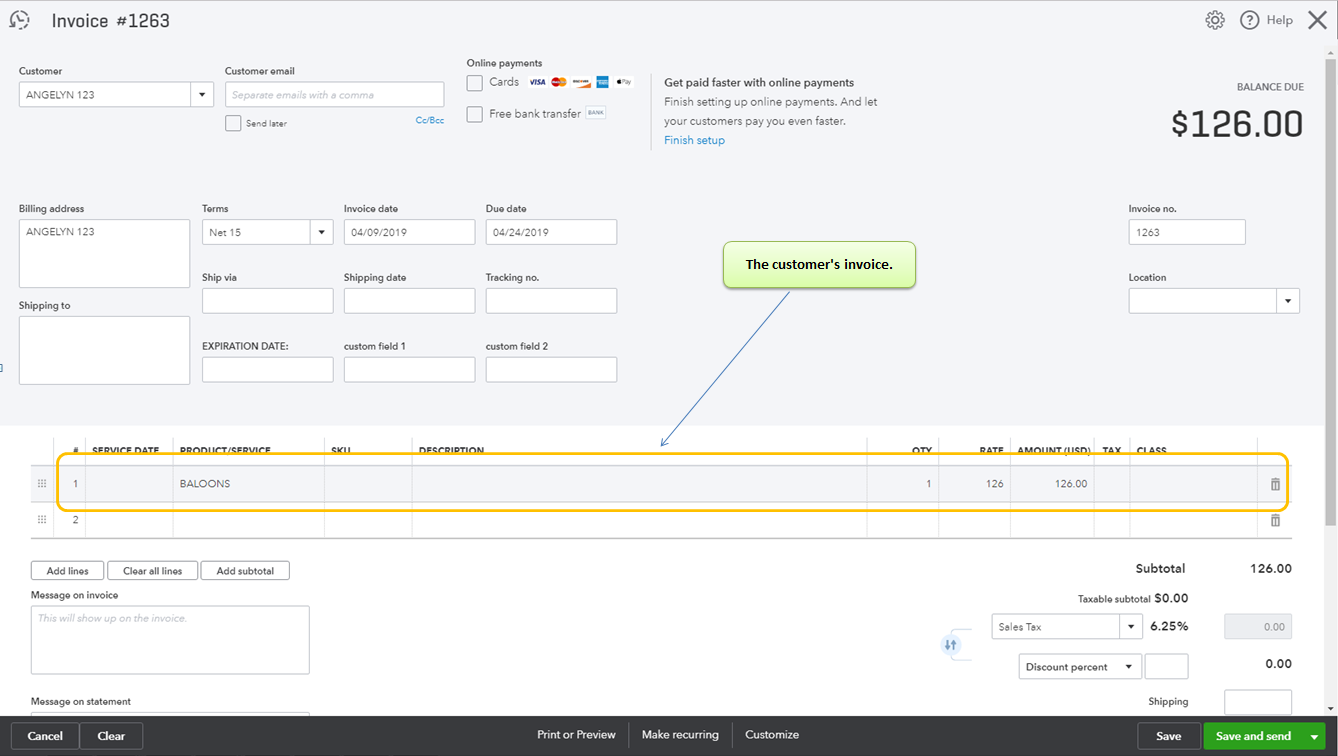This screenshot has height=756, width=1338.
Task: Enable the Send later checkbox
Action: click(x=233, y=123)
